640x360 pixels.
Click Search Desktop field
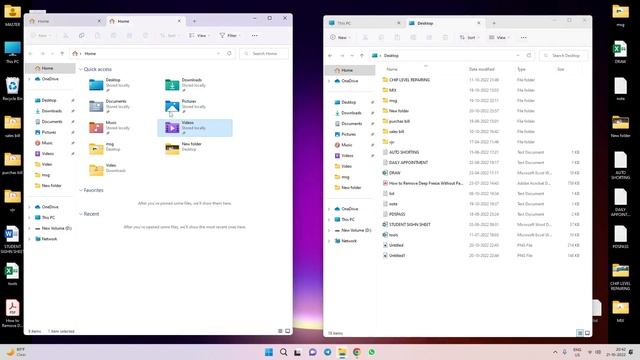563,56
